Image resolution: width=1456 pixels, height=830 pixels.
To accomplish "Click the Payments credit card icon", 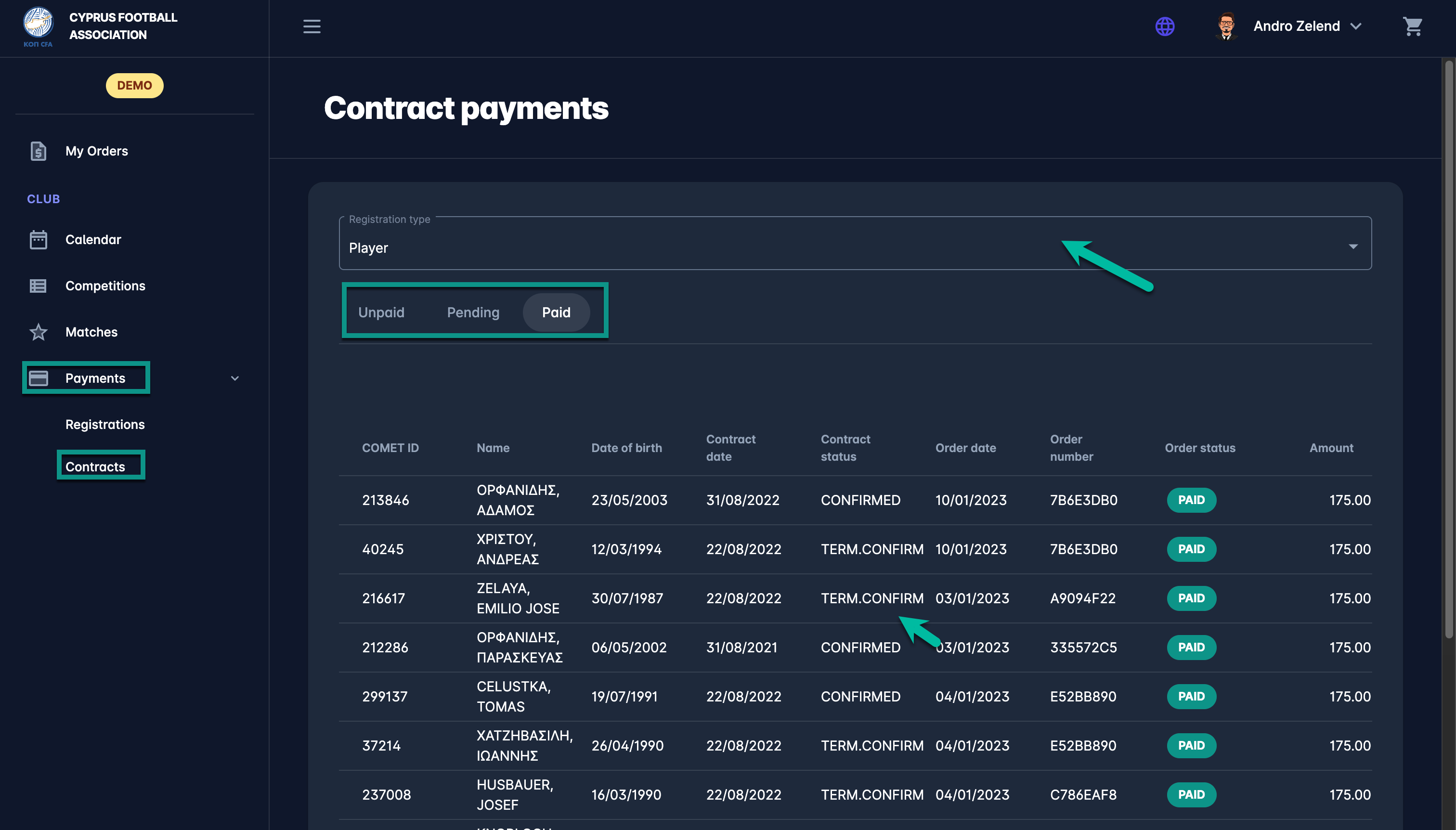I will [x=38, y=378].
